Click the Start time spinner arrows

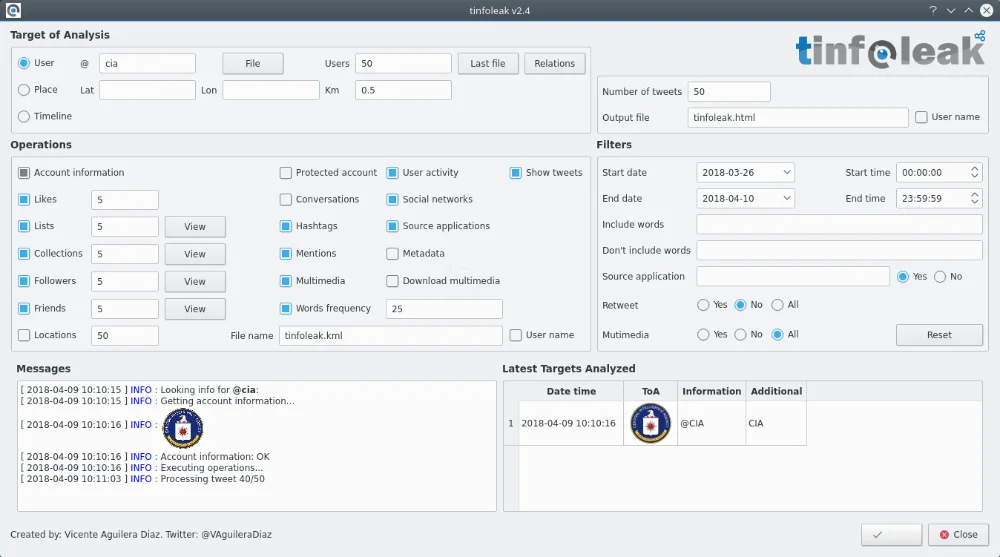[975, 172]
